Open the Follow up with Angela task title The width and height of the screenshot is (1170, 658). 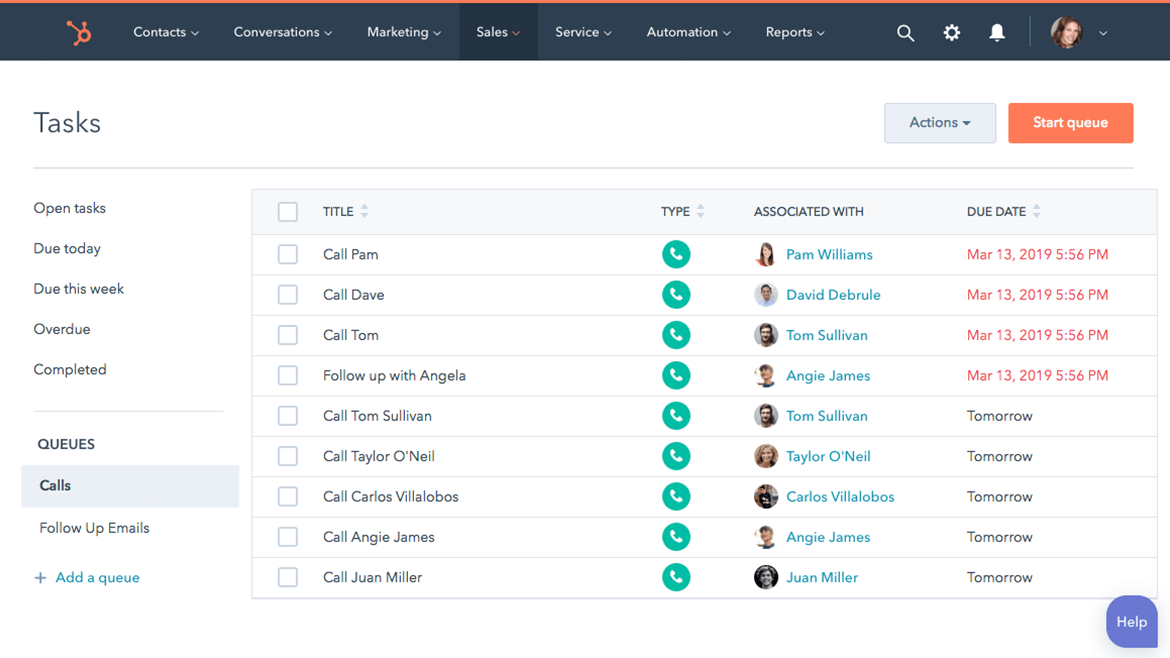click(x=394, y=375)
